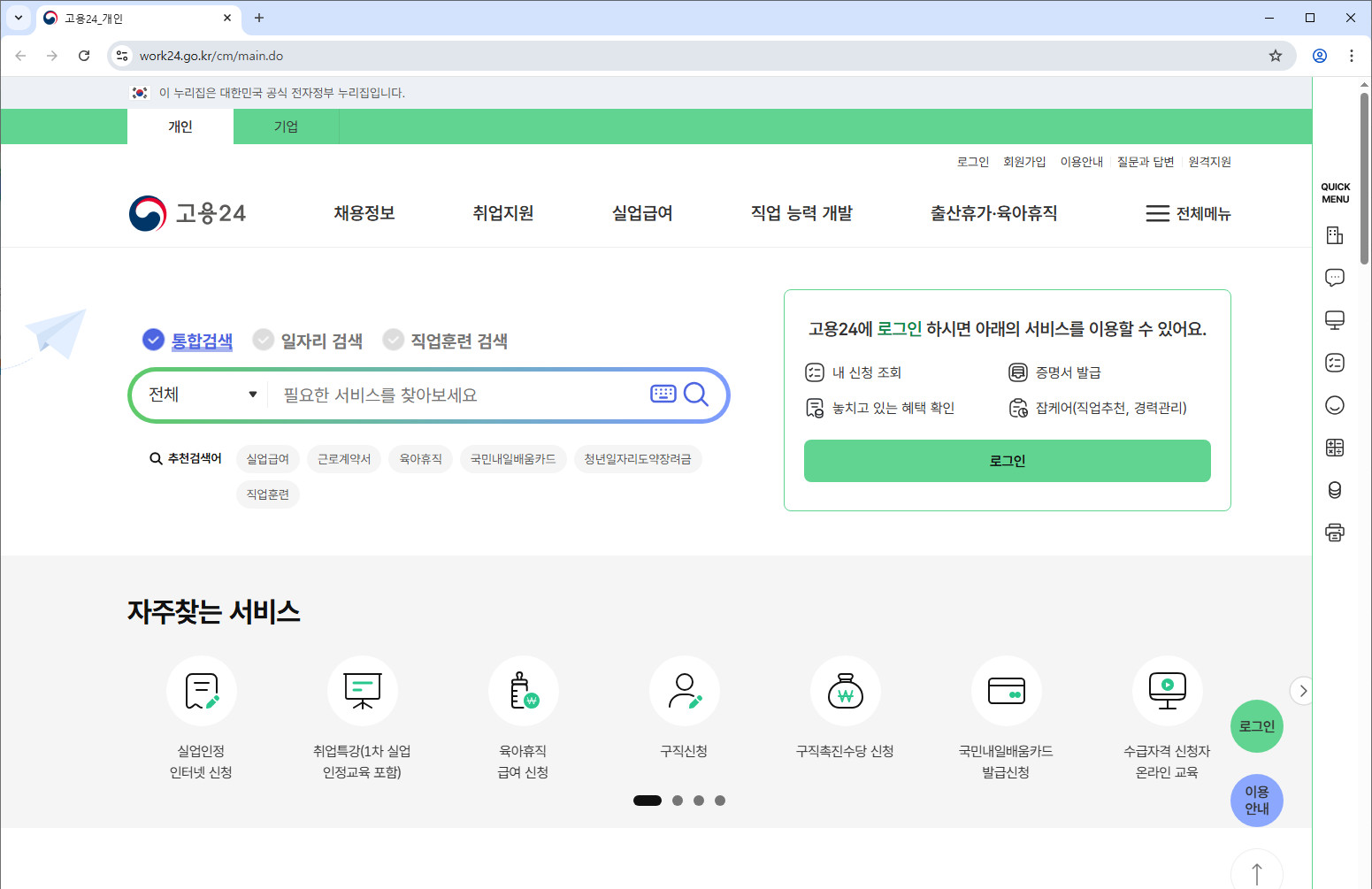This screenshot has width=1372, height=889.
Task: Open 구직신청 service icon
Action: (x=685, y=691)
